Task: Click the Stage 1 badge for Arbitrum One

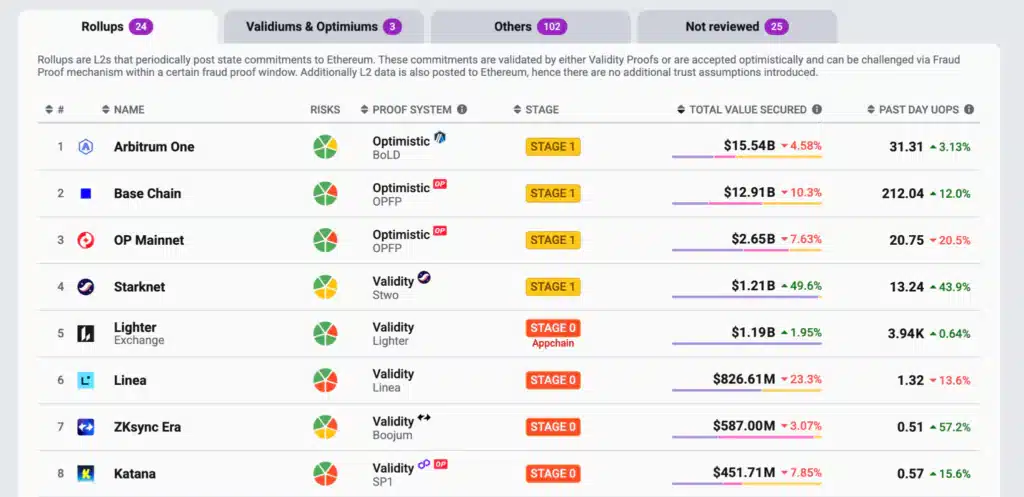Action: (553, 147)
